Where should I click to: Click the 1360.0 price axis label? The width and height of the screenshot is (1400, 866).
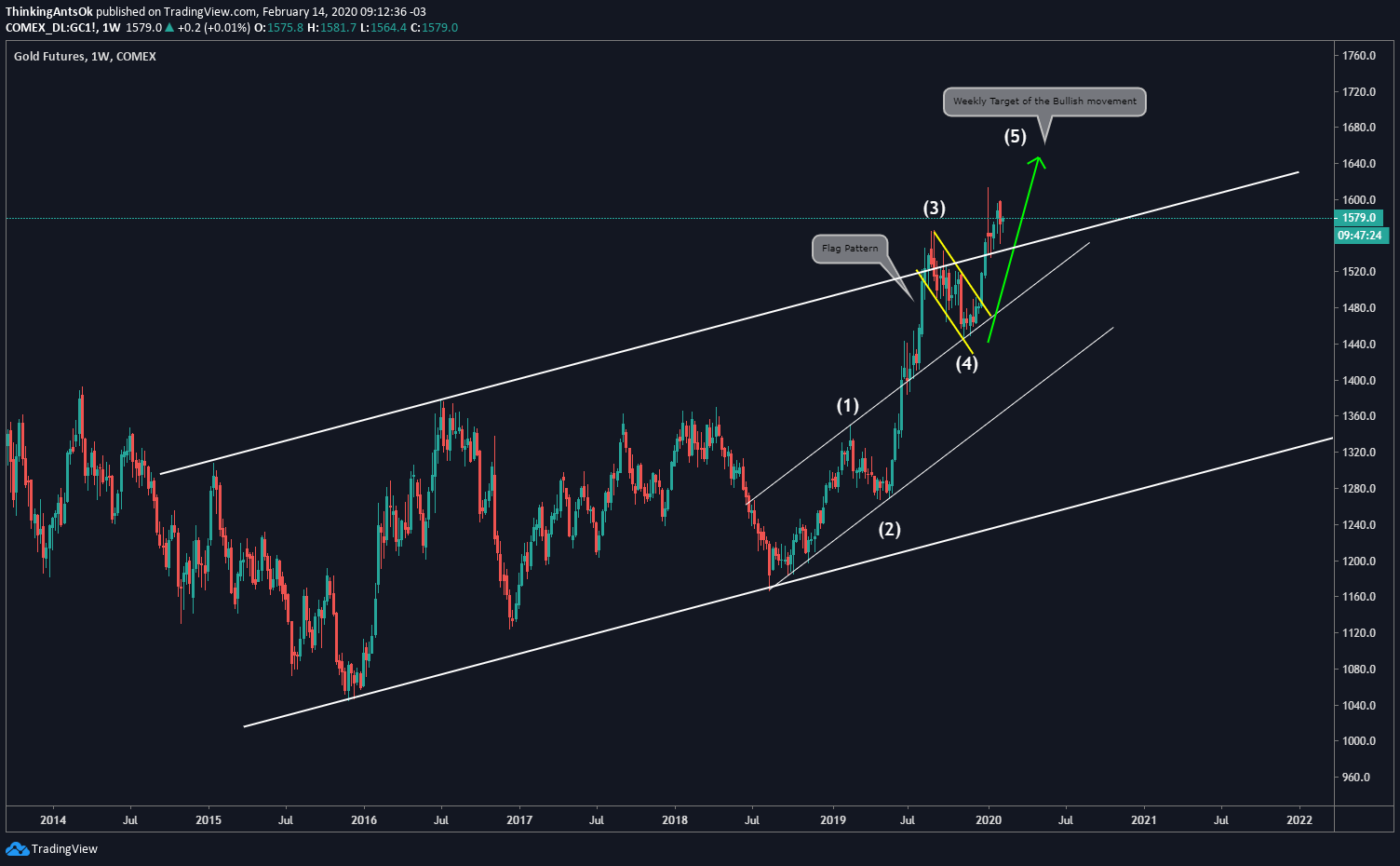coord(1359,416)
